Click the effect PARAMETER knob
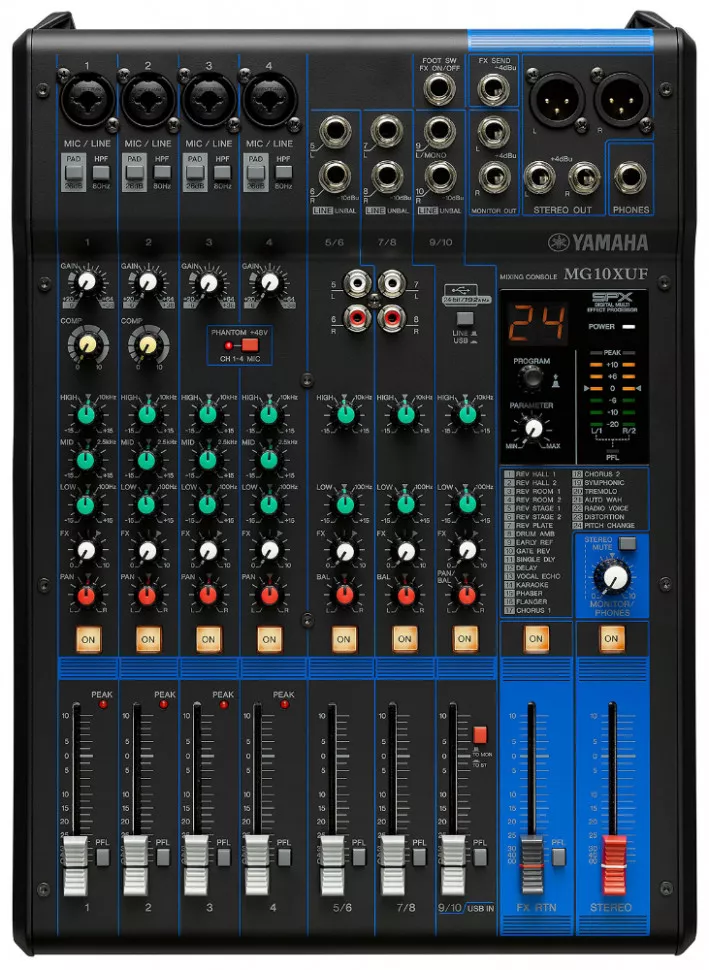709x970 pixels. pos(534,429)
